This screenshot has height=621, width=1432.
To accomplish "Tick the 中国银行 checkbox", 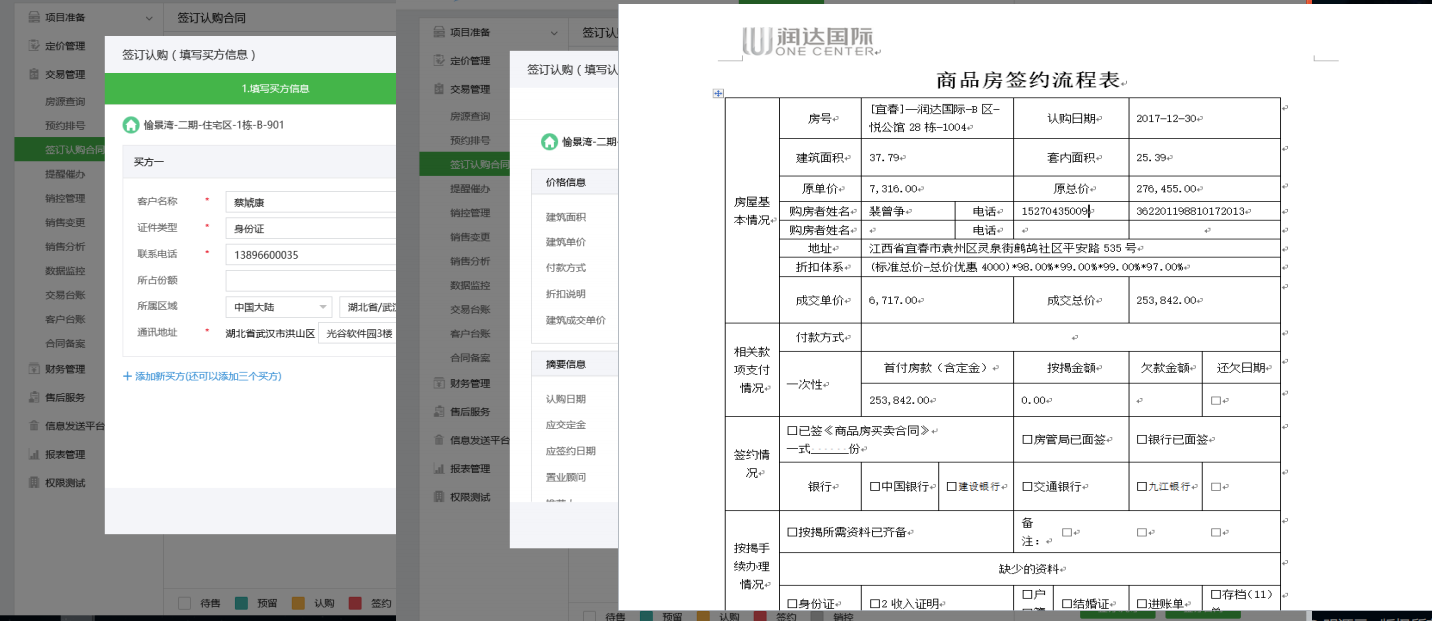I will (x=874, y=486).
